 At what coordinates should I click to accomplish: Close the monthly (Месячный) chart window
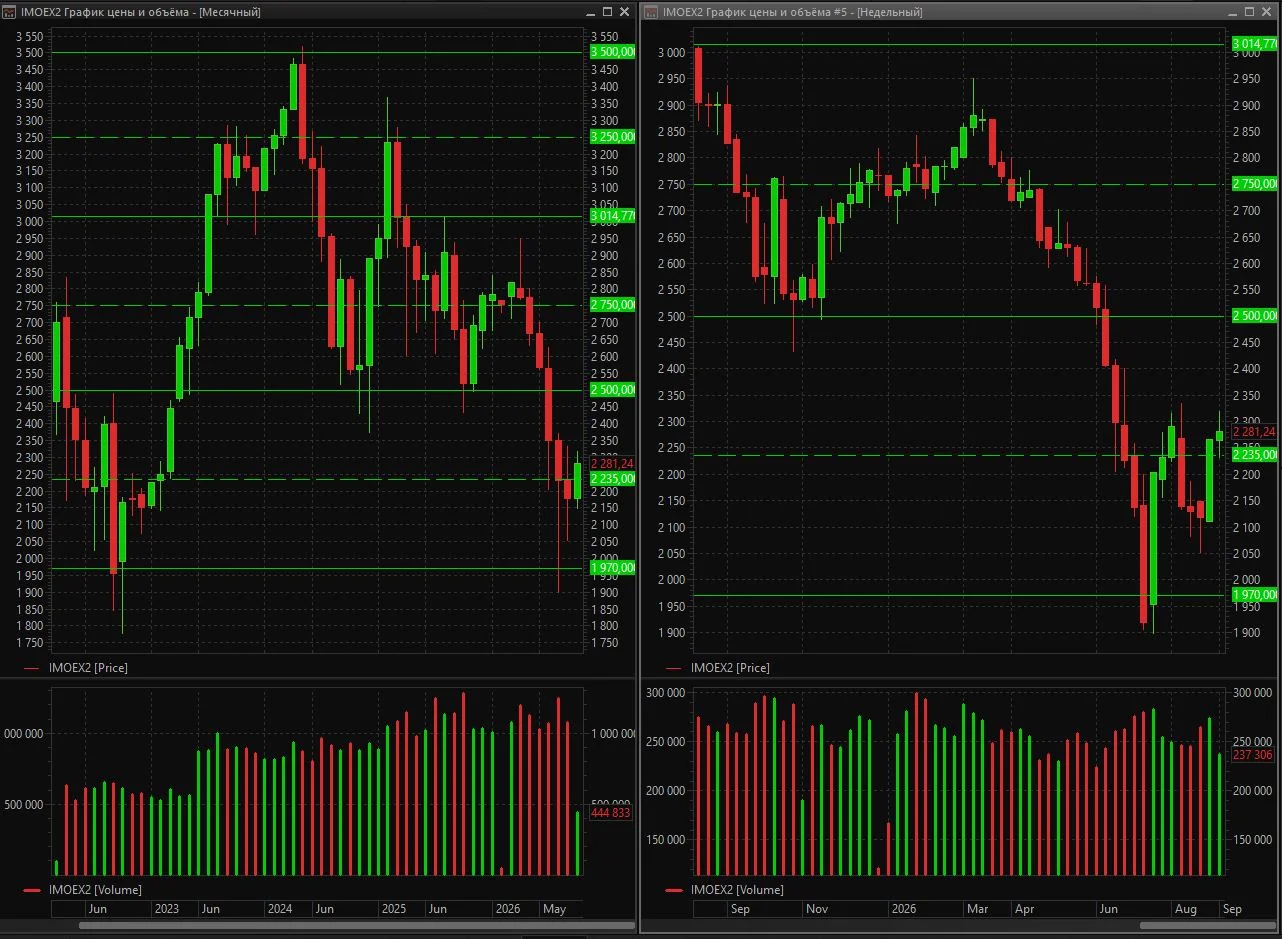click(x=626, y=12)
